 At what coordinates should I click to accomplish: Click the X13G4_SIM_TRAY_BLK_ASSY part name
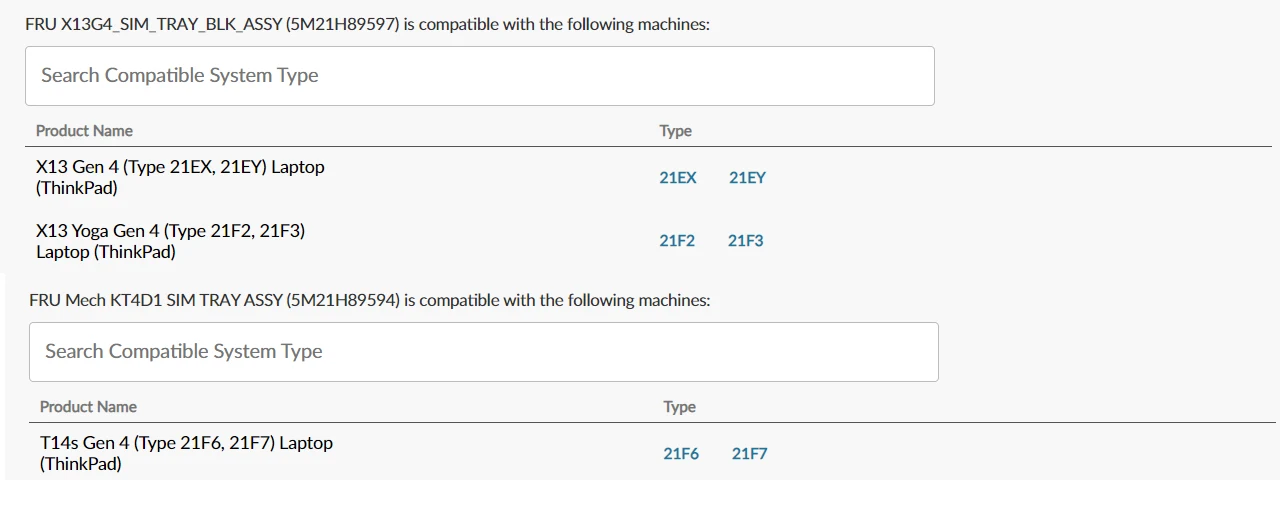tap(171, 25)
